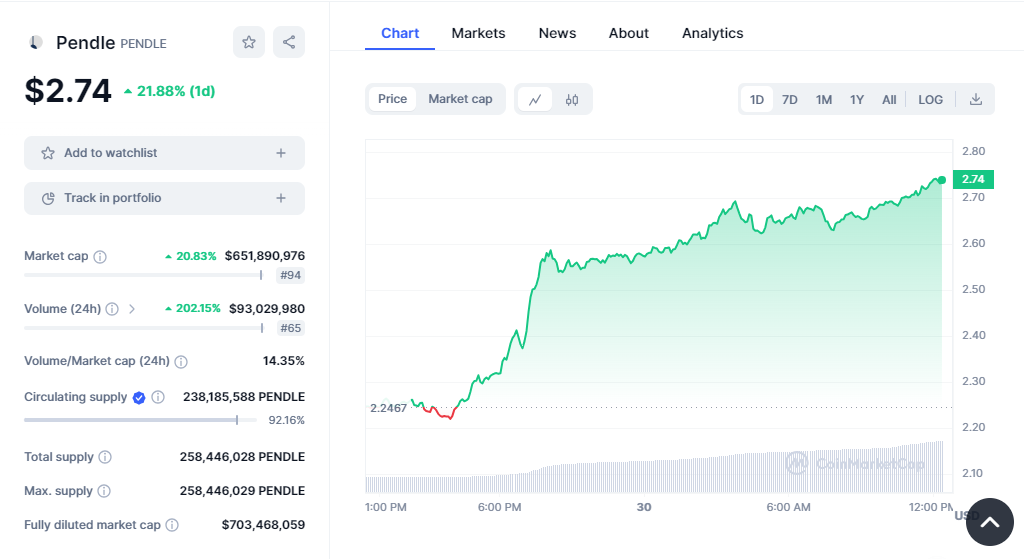1024x559 pixels.
Task: Select the 1M time range
Action: [x=824, y=99]
